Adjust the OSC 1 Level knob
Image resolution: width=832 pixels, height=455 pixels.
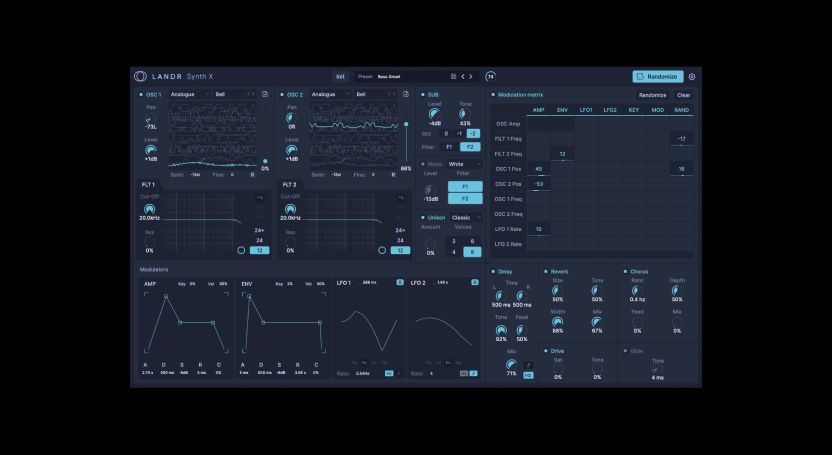coord(151,150)
